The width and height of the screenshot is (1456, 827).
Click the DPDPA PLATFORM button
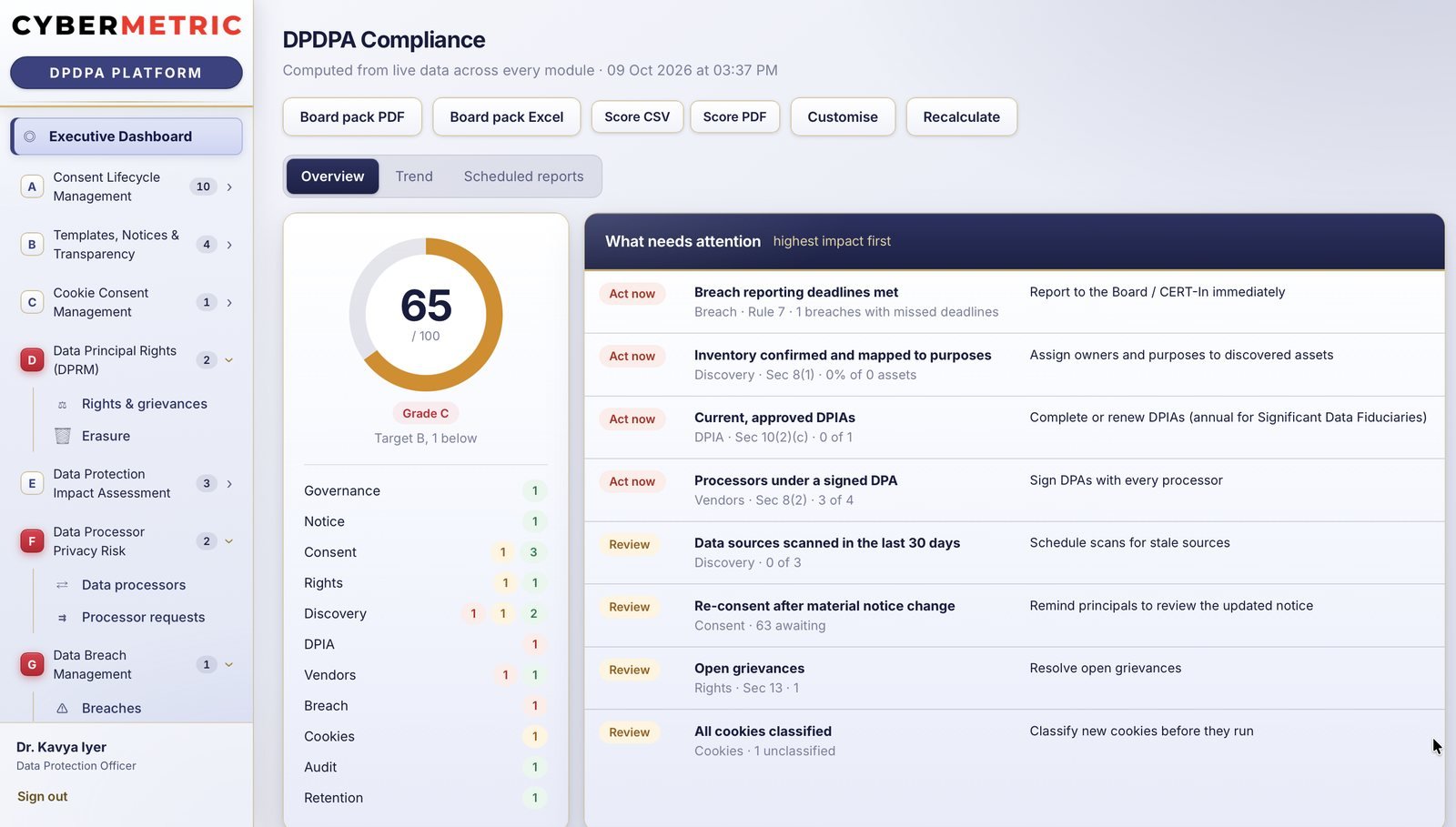click(126, 73)
